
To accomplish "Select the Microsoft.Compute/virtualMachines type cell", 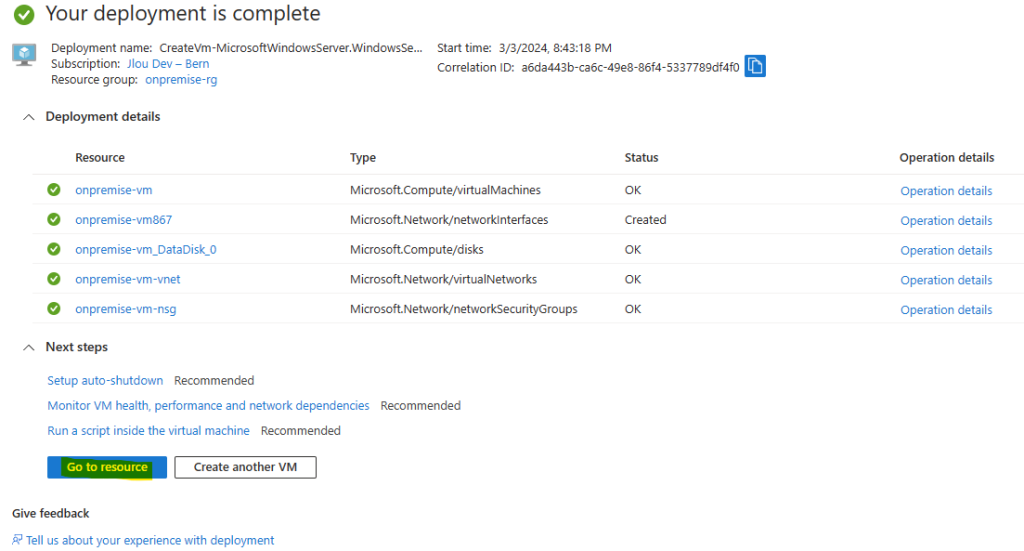I will pyautogui.click(x=445, y=190).
